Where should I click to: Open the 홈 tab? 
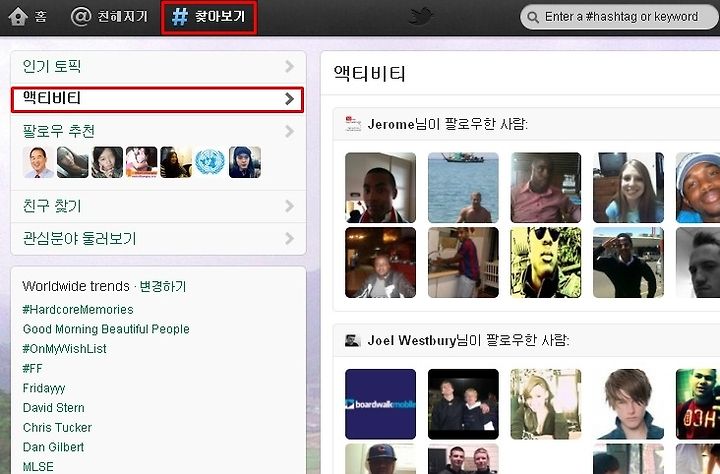pos(28,17)
